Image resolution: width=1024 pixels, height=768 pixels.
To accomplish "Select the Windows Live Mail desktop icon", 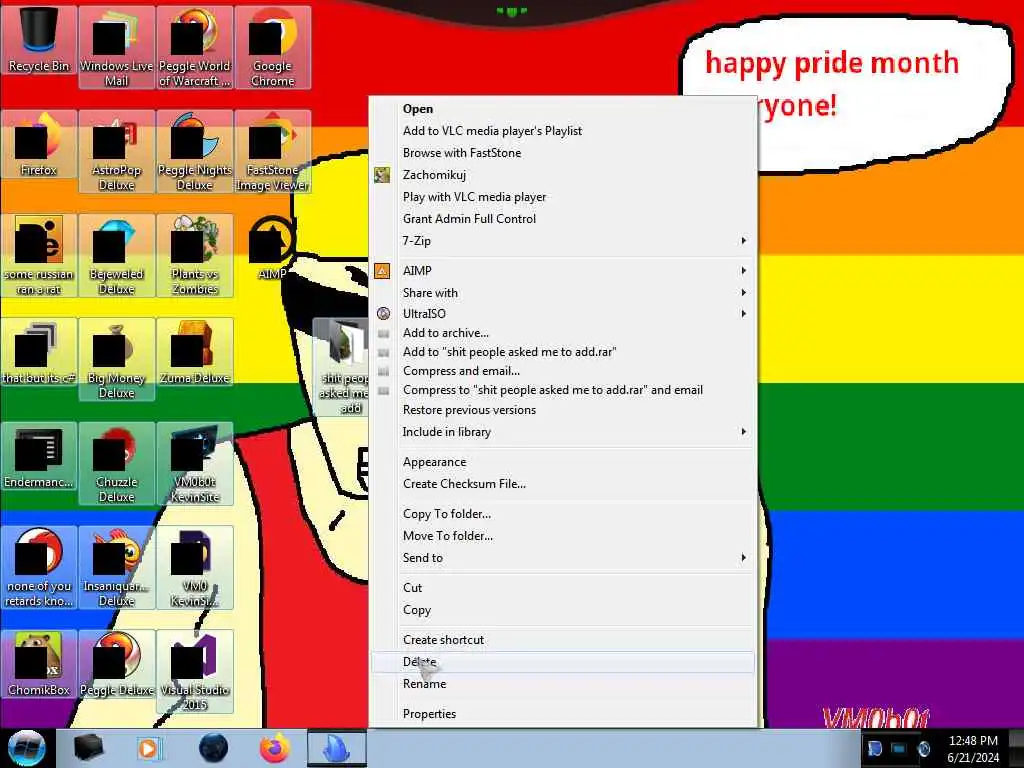I will tap(116, 47).
